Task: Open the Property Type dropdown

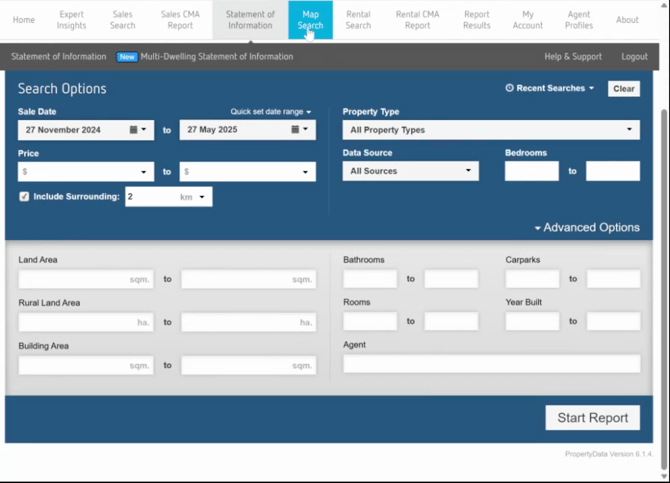Action: (x=490, y=130)
